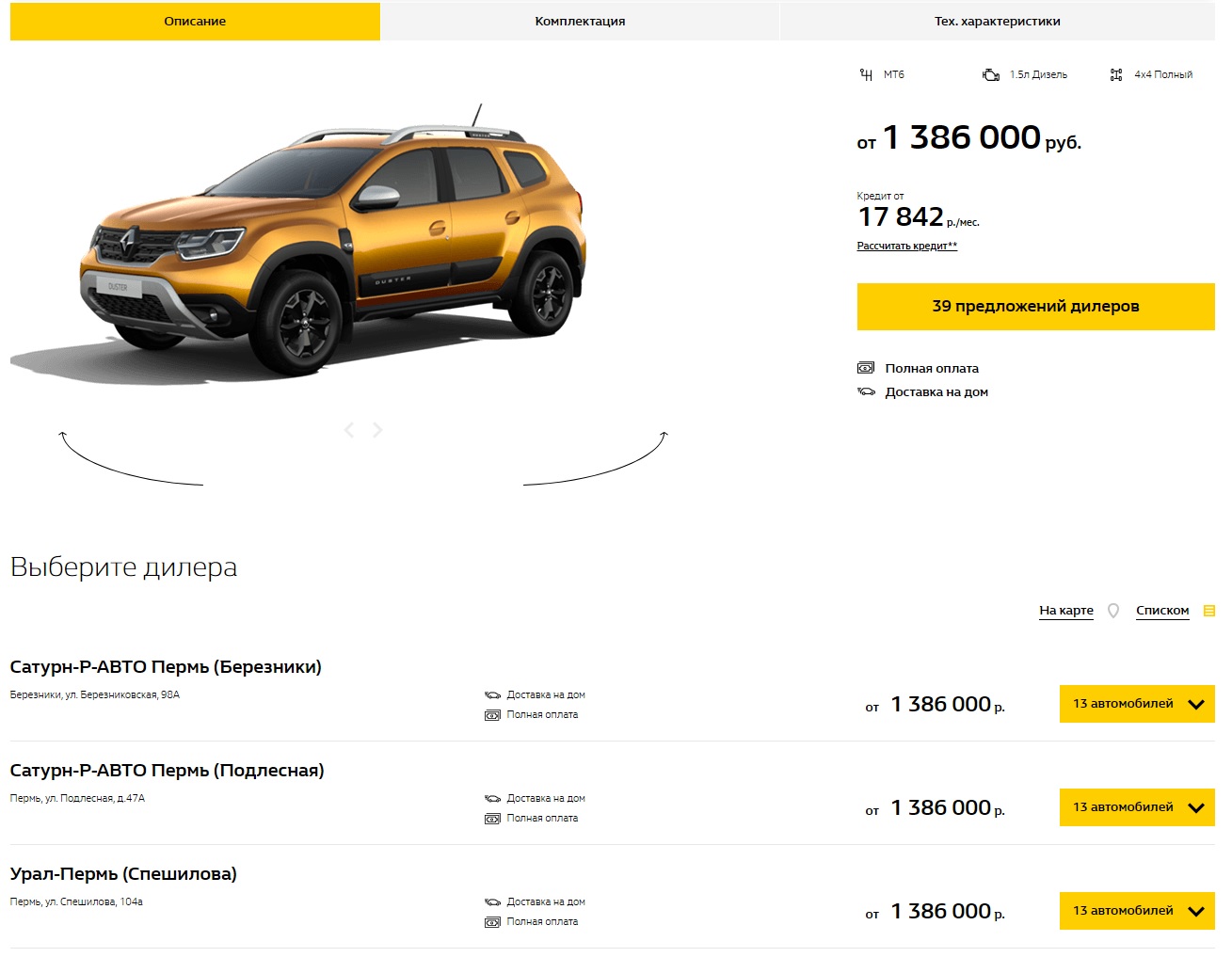Click address Пермь, ул. Подлесная, д.47А
Screen dimensions: 1232x957
coord(77,798)
